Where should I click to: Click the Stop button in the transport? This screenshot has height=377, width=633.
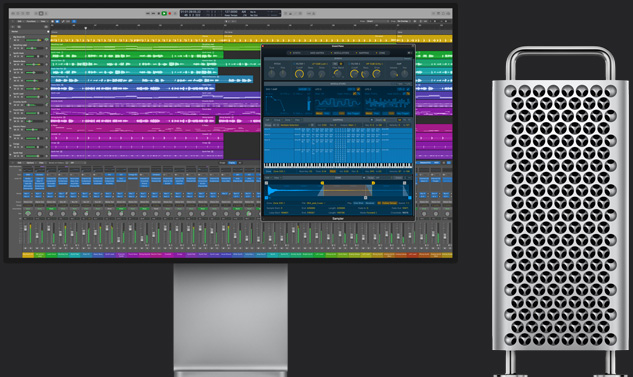tap(159, 13)
